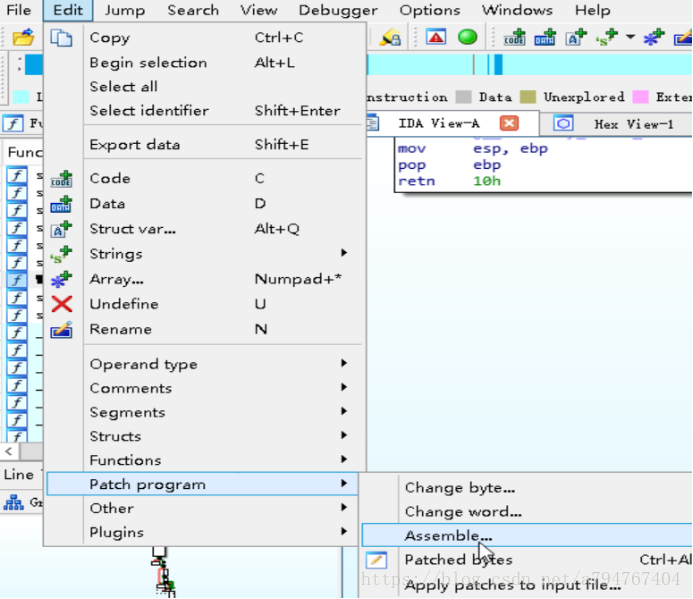
Task: Open the strings dropdown arrow in toolbar
Action: 630,38
